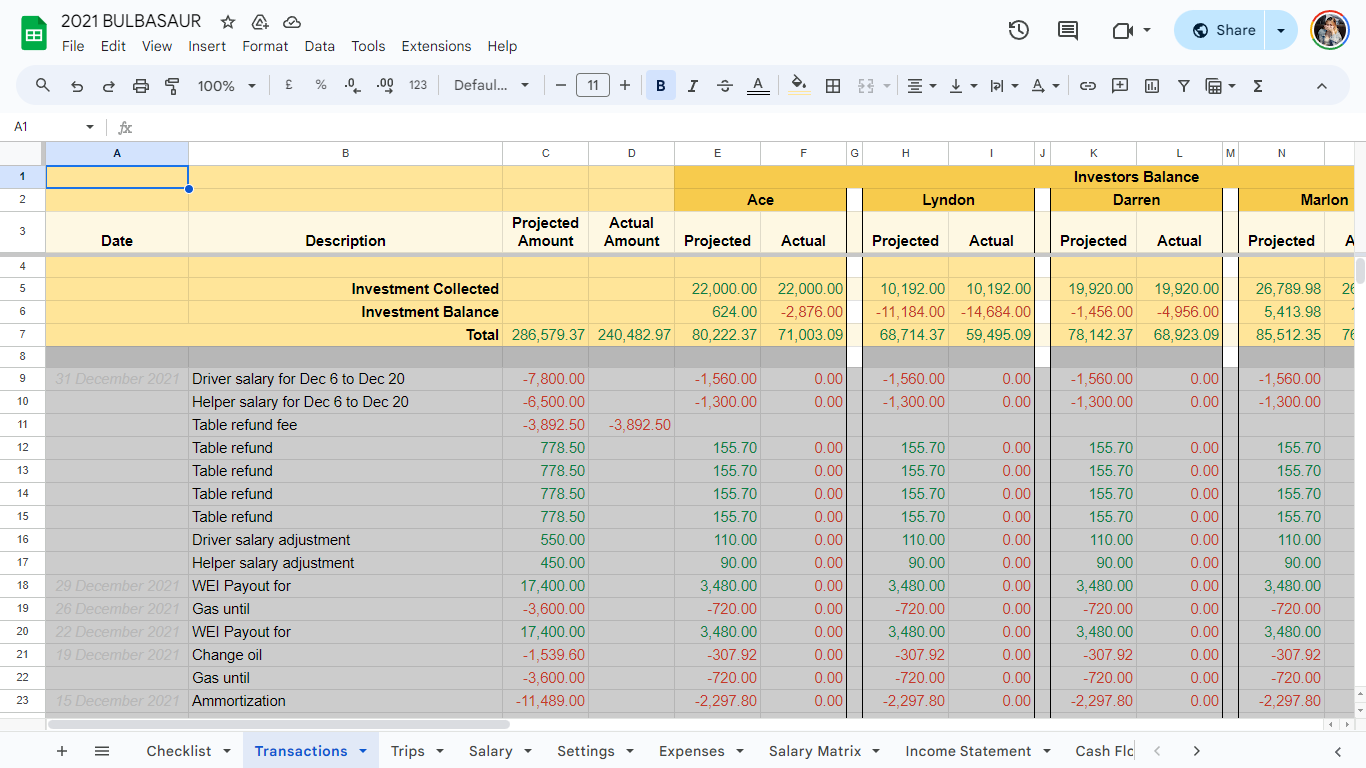The width and height of the screenshot is (1366, 768).
Task: Create a filter
Action: point(1184,86)
